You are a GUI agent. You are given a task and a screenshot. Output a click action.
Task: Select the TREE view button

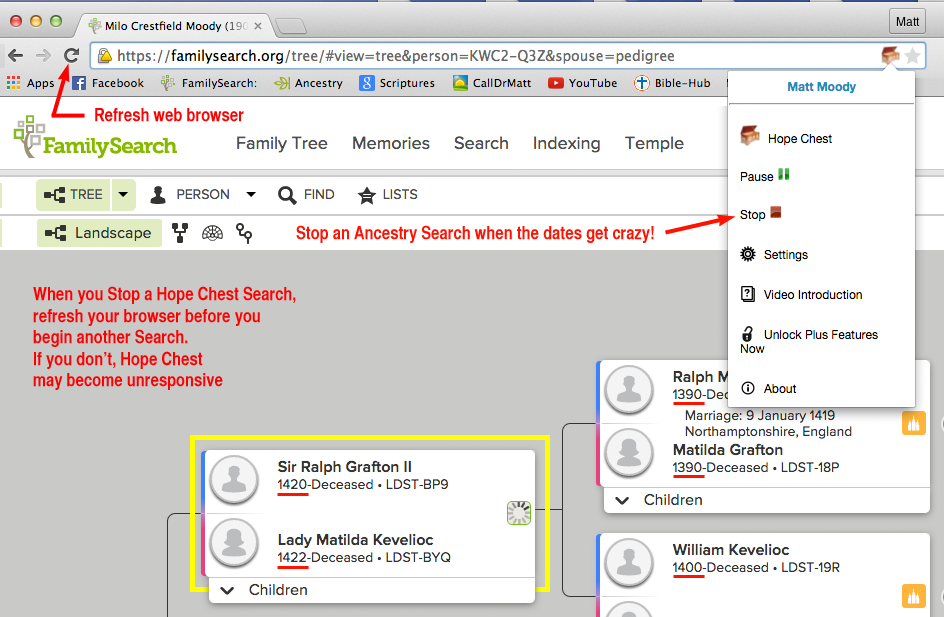click(73, 195)
